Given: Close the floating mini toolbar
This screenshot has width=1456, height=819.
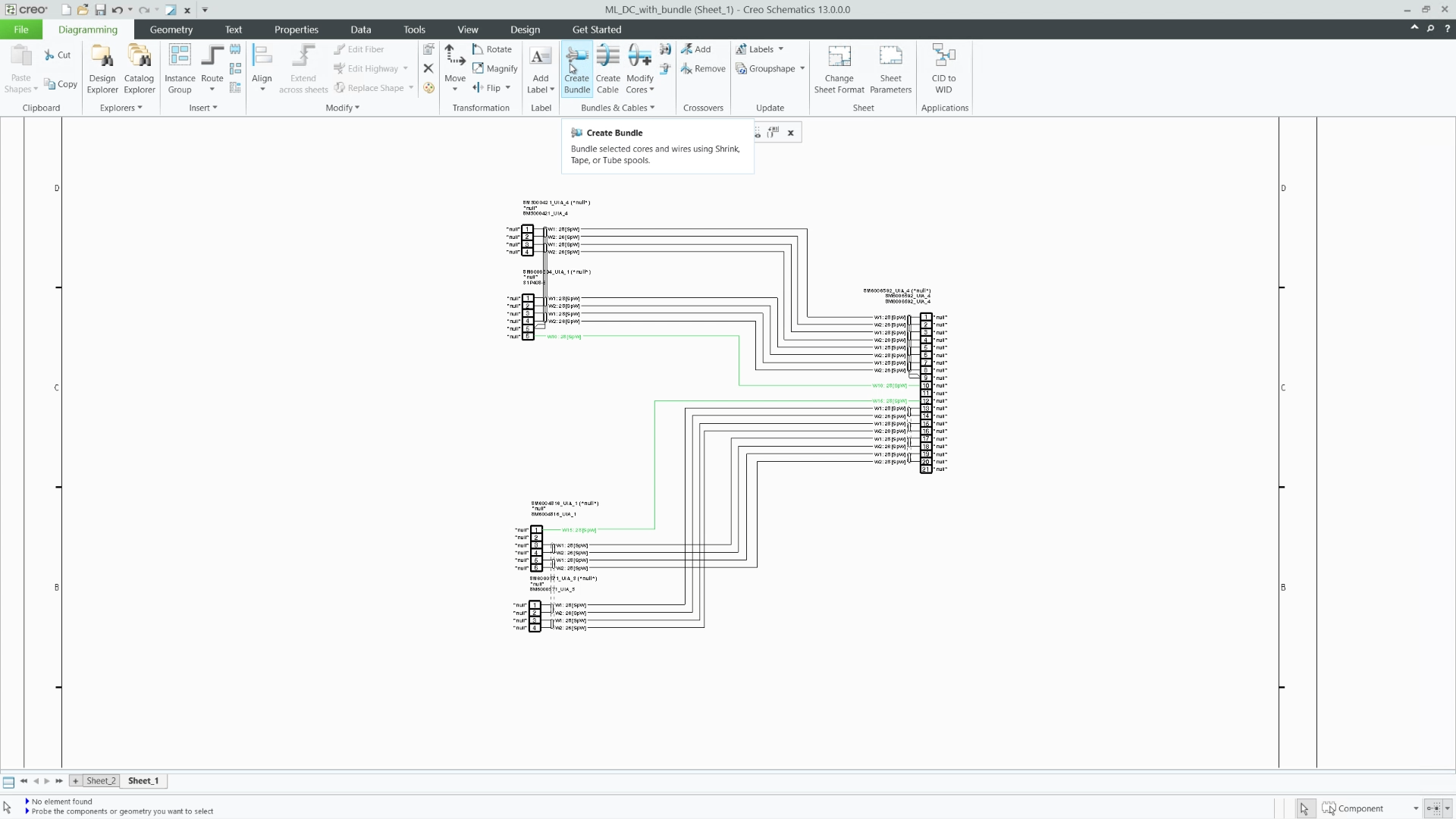Looking at the screenshot, I should tap(790, 133).
